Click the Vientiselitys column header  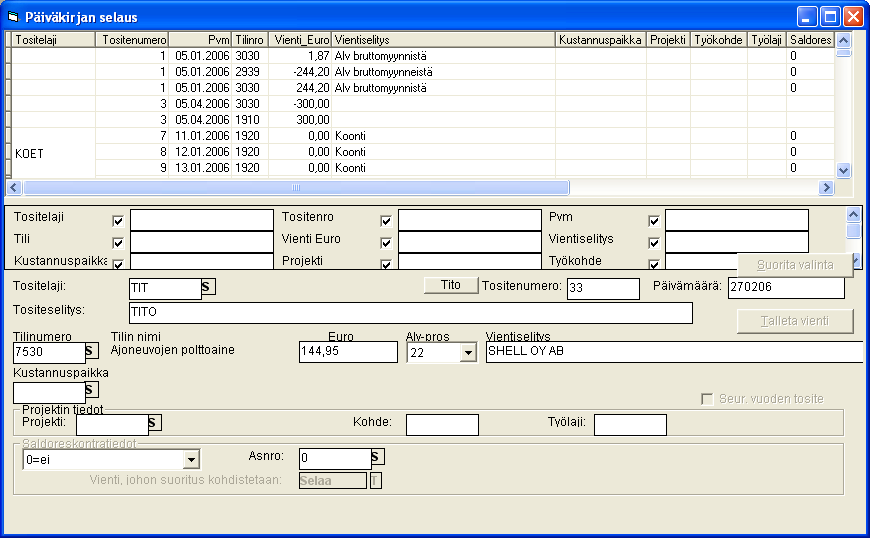[443, 40]
